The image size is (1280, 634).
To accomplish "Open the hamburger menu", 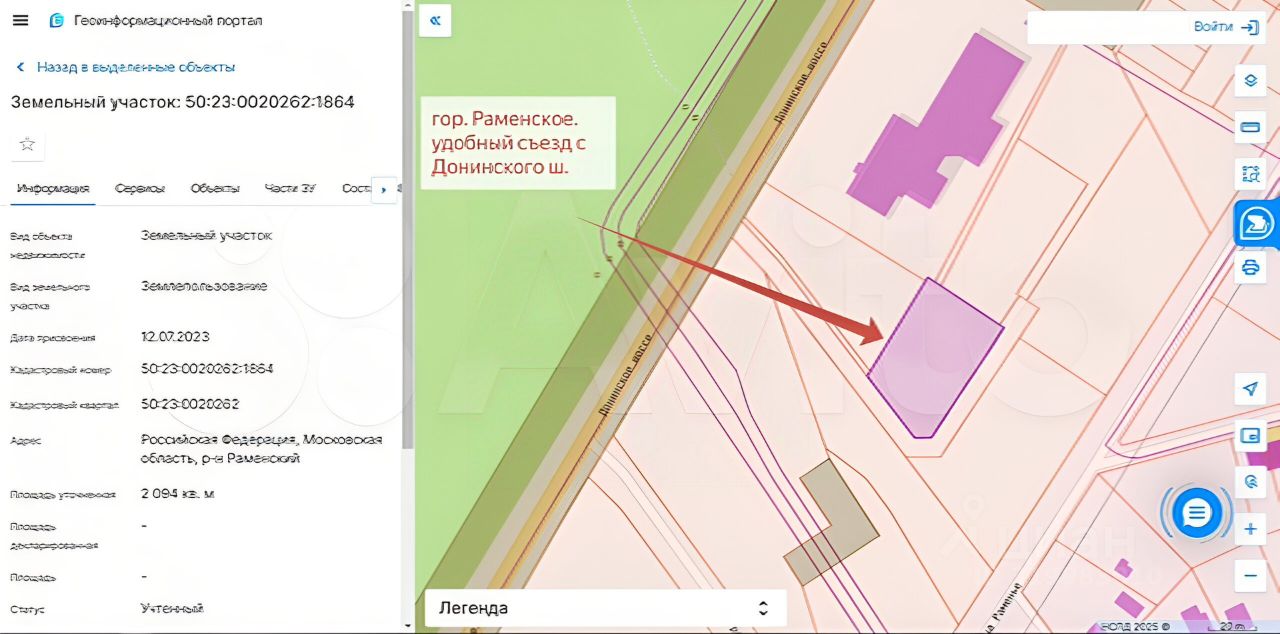I will coord(20,20).
